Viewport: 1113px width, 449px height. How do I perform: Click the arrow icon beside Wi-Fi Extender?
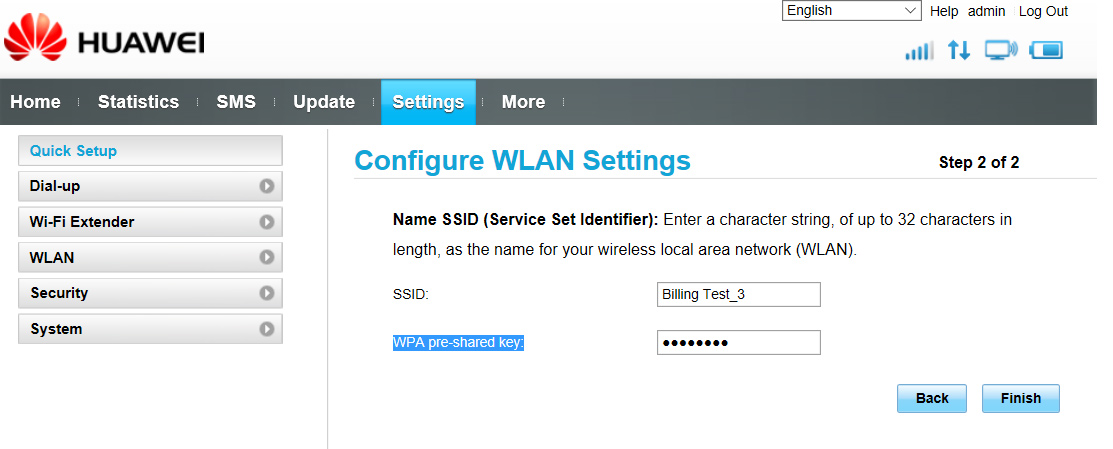pyautogui.click(x=266, y=222)
